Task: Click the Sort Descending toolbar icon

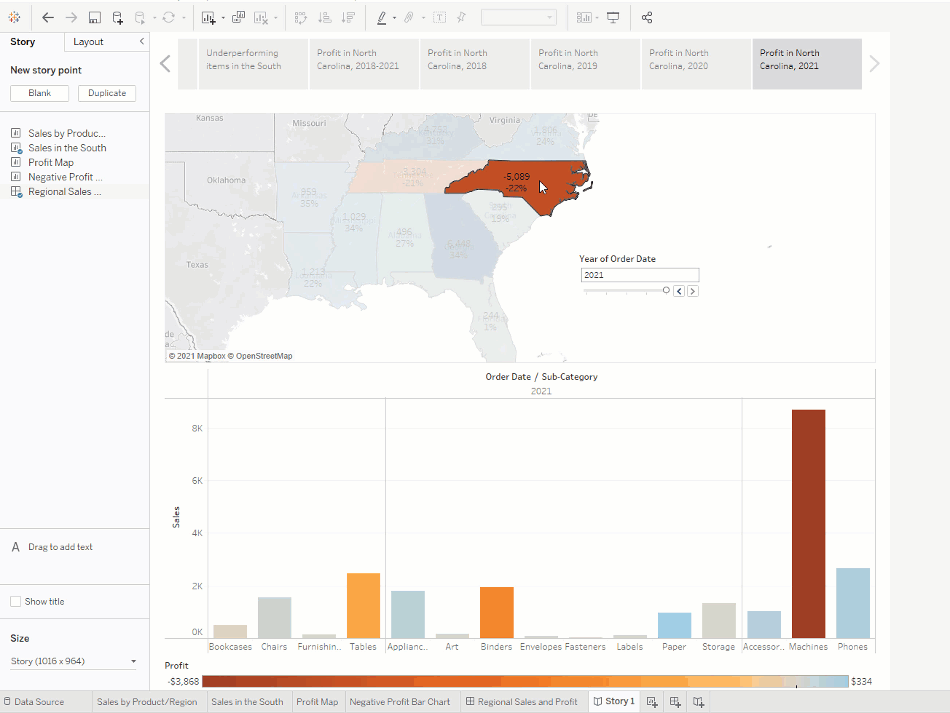Action: pyautogui.click(x=348, y=17)
